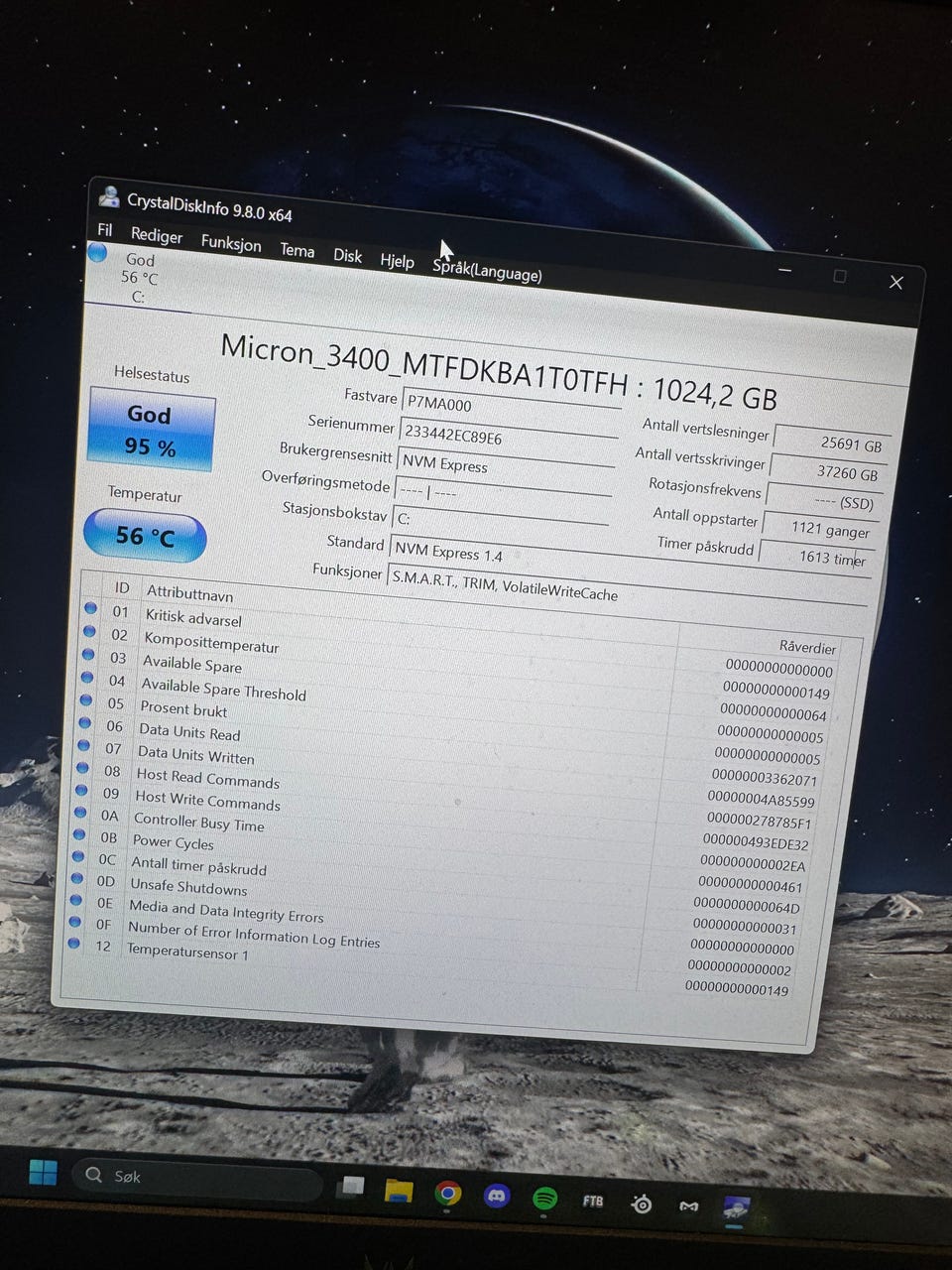This screenshot has height=1270, width=952.
Task: Click the God 95 % health status button
Action: click(151, 431)
